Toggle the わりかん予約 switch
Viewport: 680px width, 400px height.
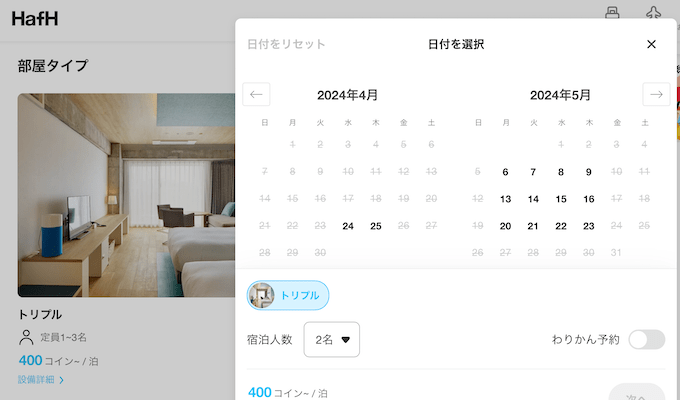(x=646, y=339)
